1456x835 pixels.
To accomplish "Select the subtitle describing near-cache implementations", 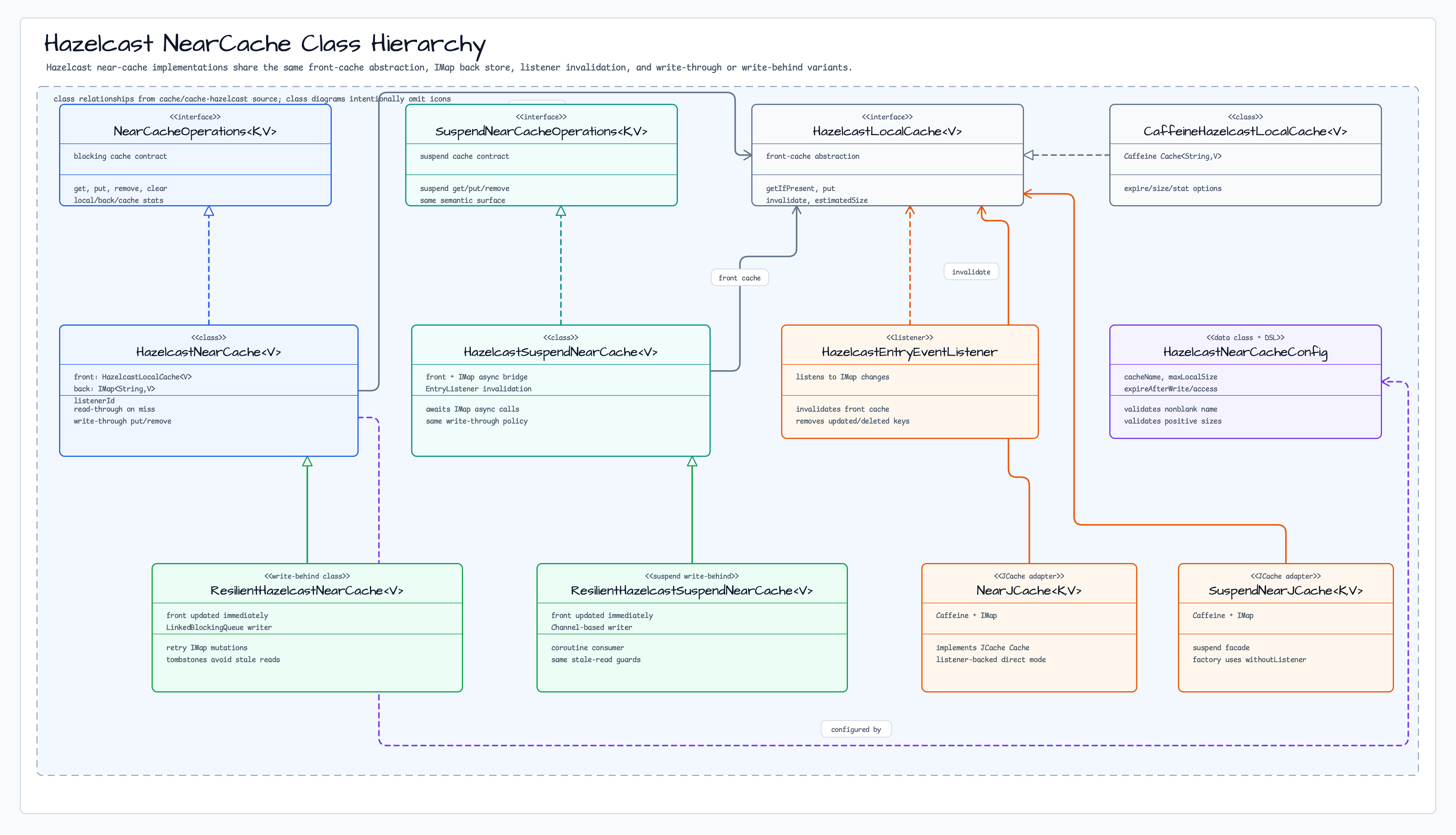I will click(449, 68).
